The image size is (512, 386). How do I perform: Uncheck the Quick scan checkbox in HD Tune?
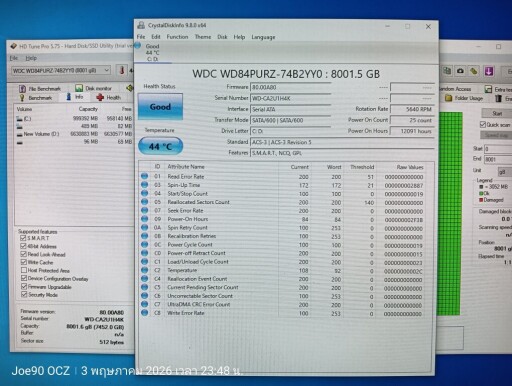coord(483,124)
